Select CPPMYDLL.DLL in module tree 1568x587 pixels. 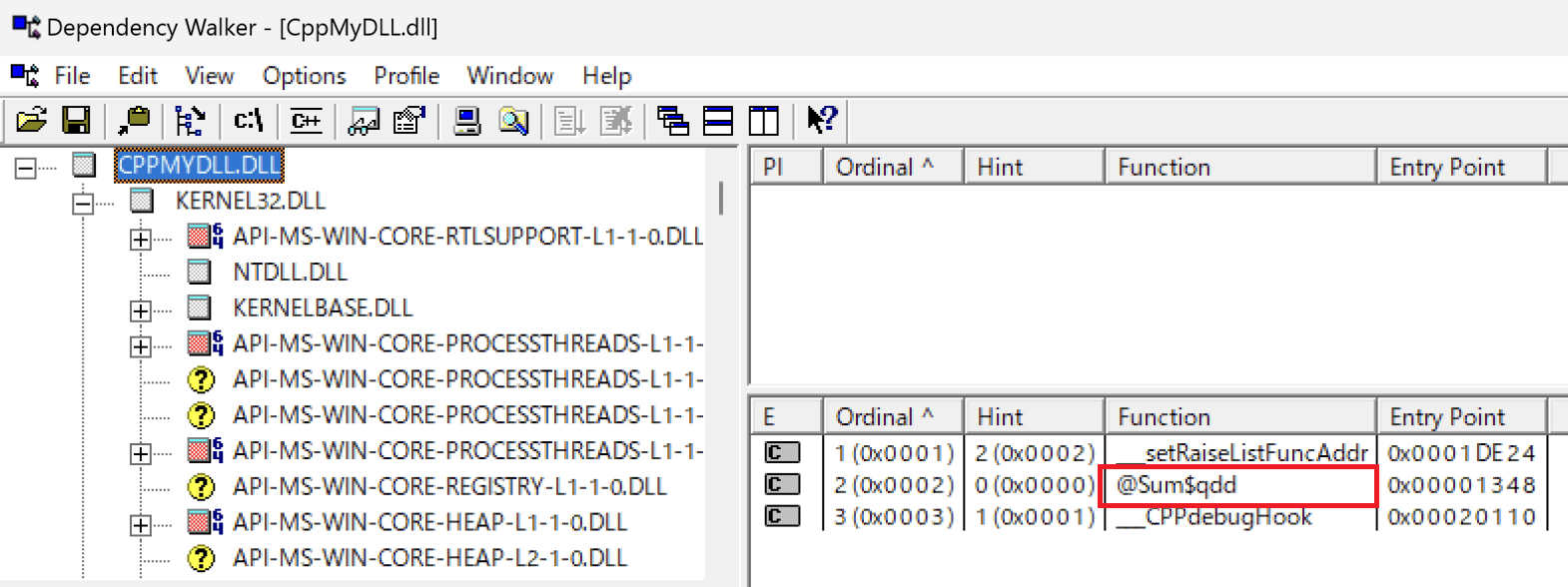[200, 165]
